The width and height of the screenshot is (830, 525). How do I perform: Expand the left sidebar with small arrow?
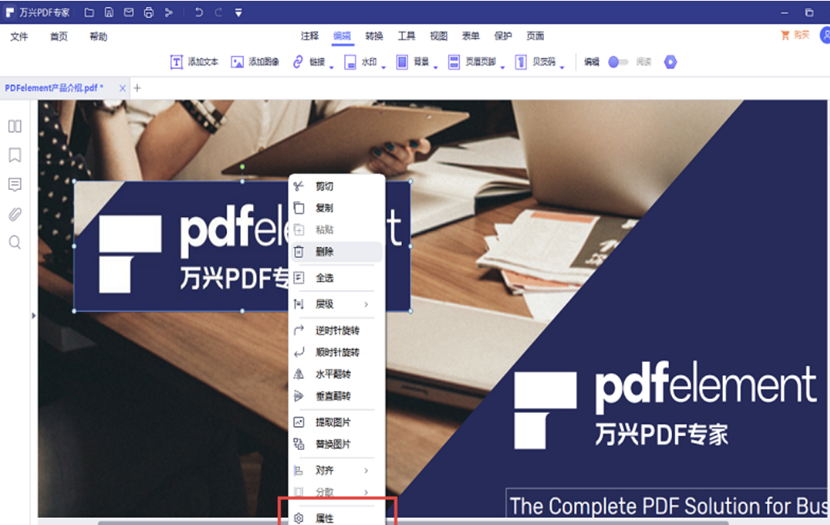33,315
